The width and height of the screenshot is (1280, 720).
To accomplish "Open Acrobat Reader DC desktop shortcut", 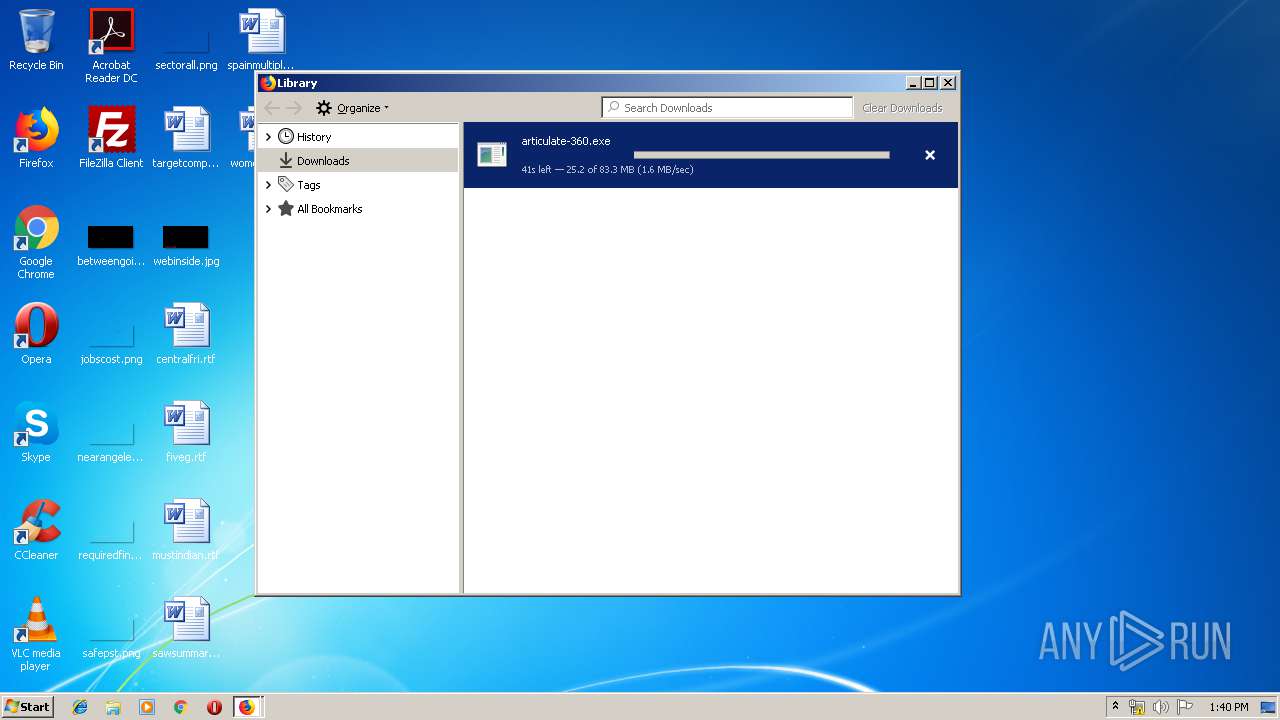I will pyautogui.click(x=111, y=46).
